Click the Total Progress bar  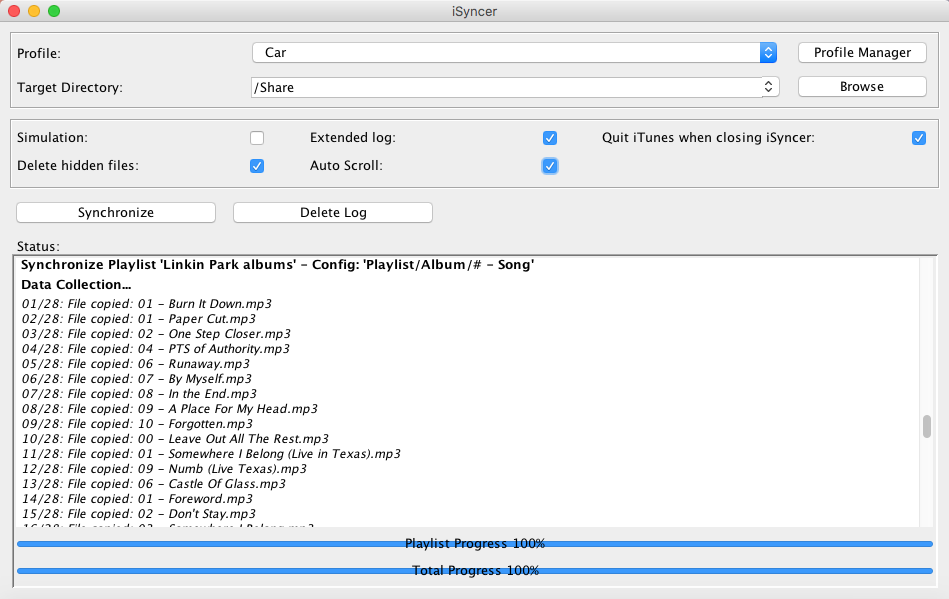(x=475, y=571)
